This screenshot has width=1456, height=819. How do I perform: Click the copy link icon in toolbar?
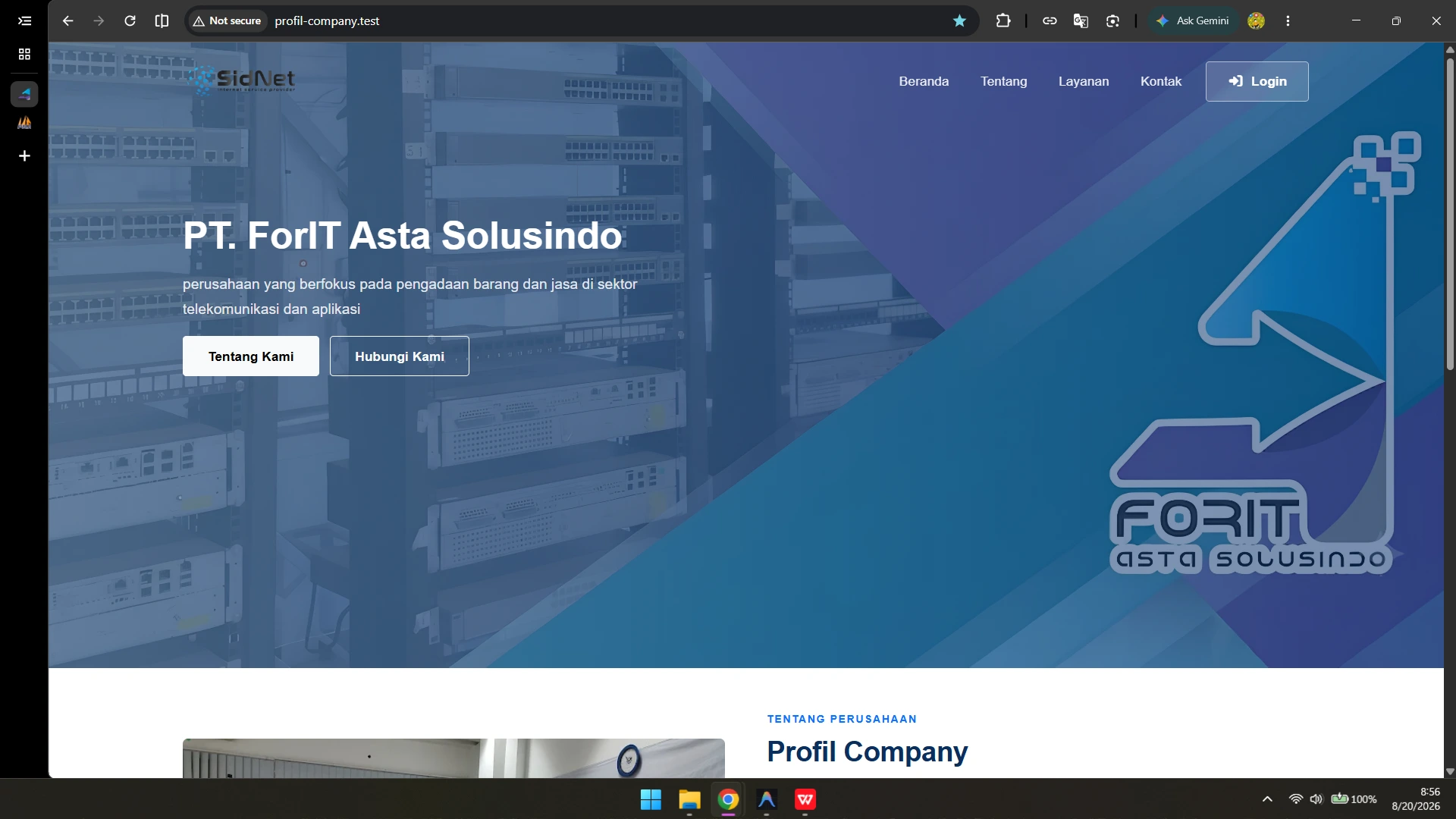[x=1050, y=21]
